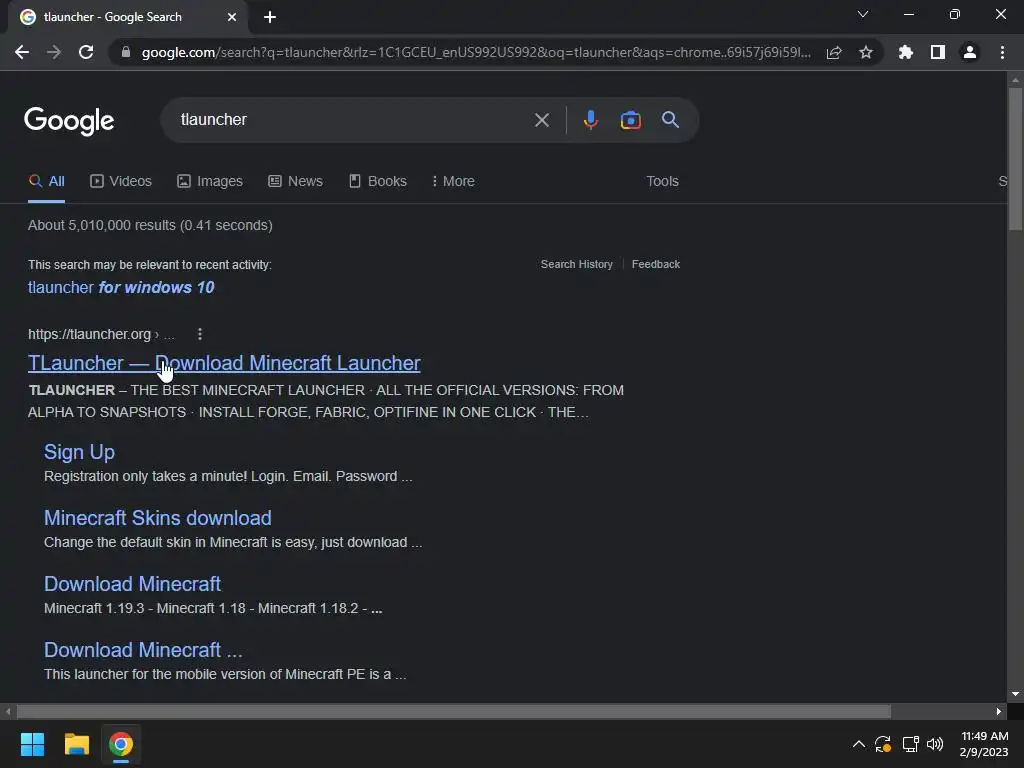Switch to Videos results
The height and width of the screenshot is (768, 1024).
(121, 181)
